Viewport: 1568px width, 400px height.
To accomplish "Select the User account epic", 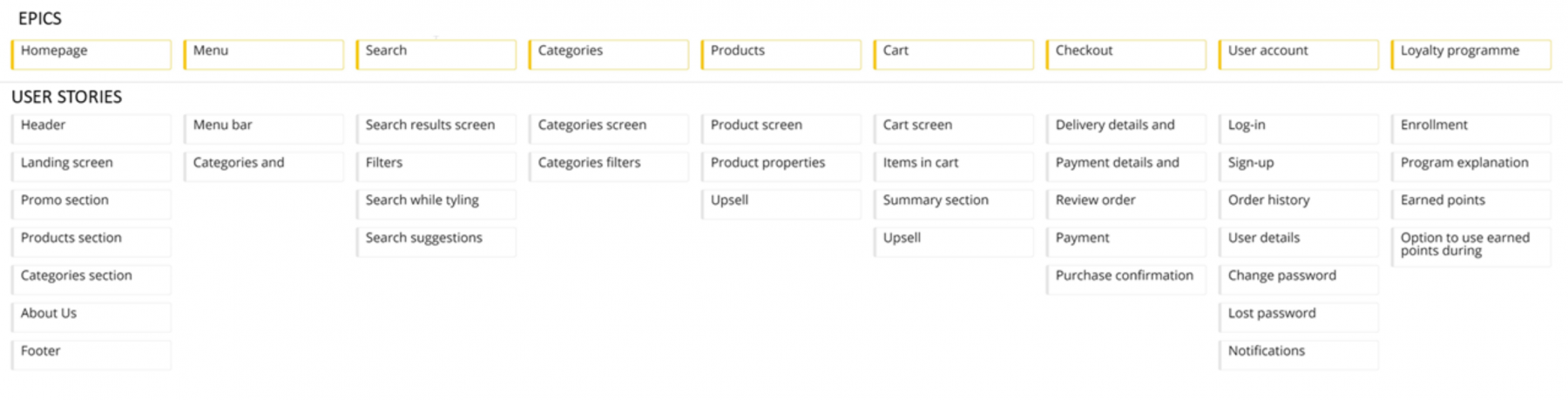I will pyautogui.click(x=1298, y=53).
